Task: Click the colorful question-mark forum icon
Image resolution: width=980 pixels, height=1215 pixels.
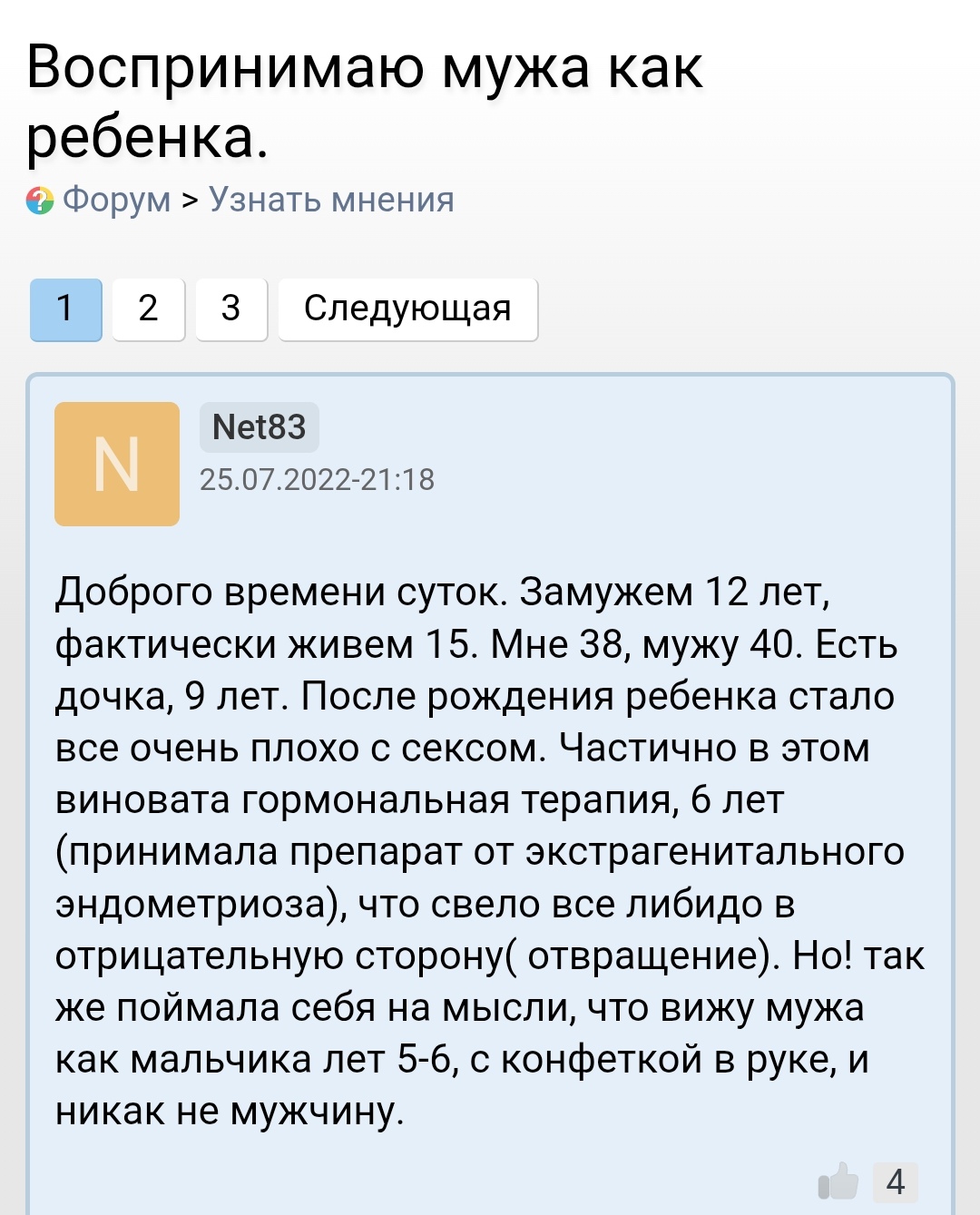Action: tap(40, 201)
